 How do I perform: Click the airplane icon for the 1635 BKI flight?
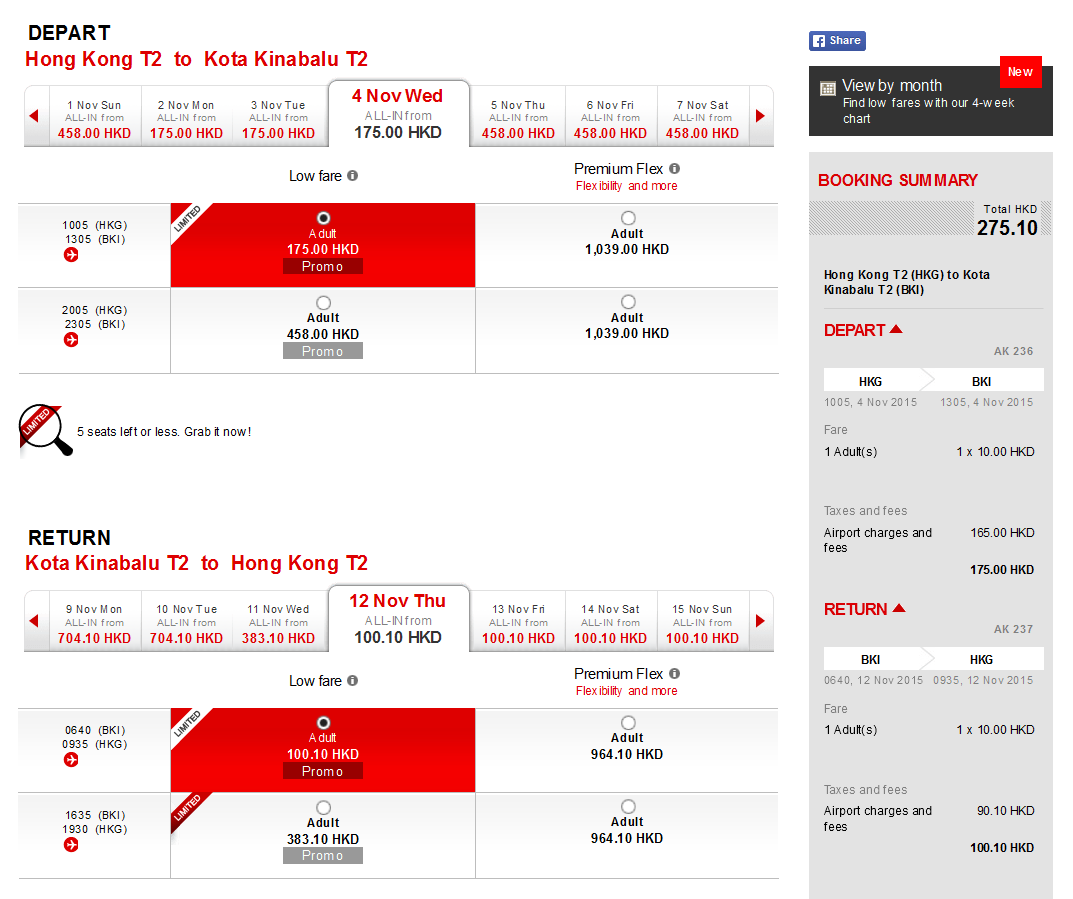click(x=71, y=845)
